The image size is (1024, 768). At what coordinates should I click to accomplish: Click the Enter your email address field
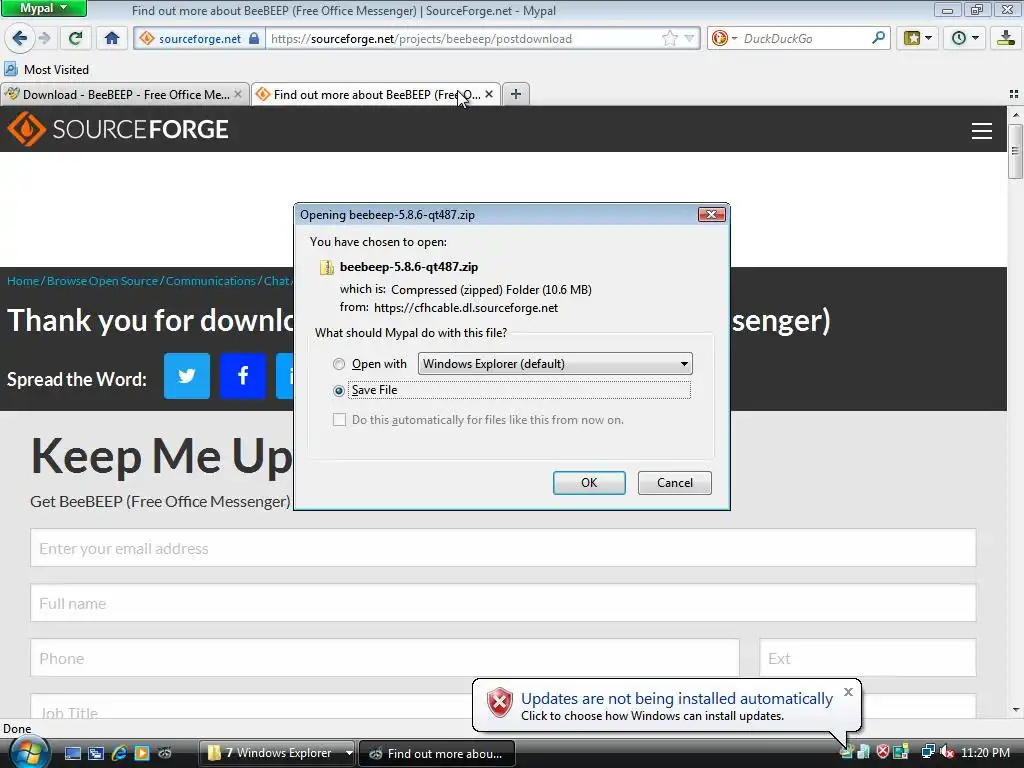click(x=503, y=548)
